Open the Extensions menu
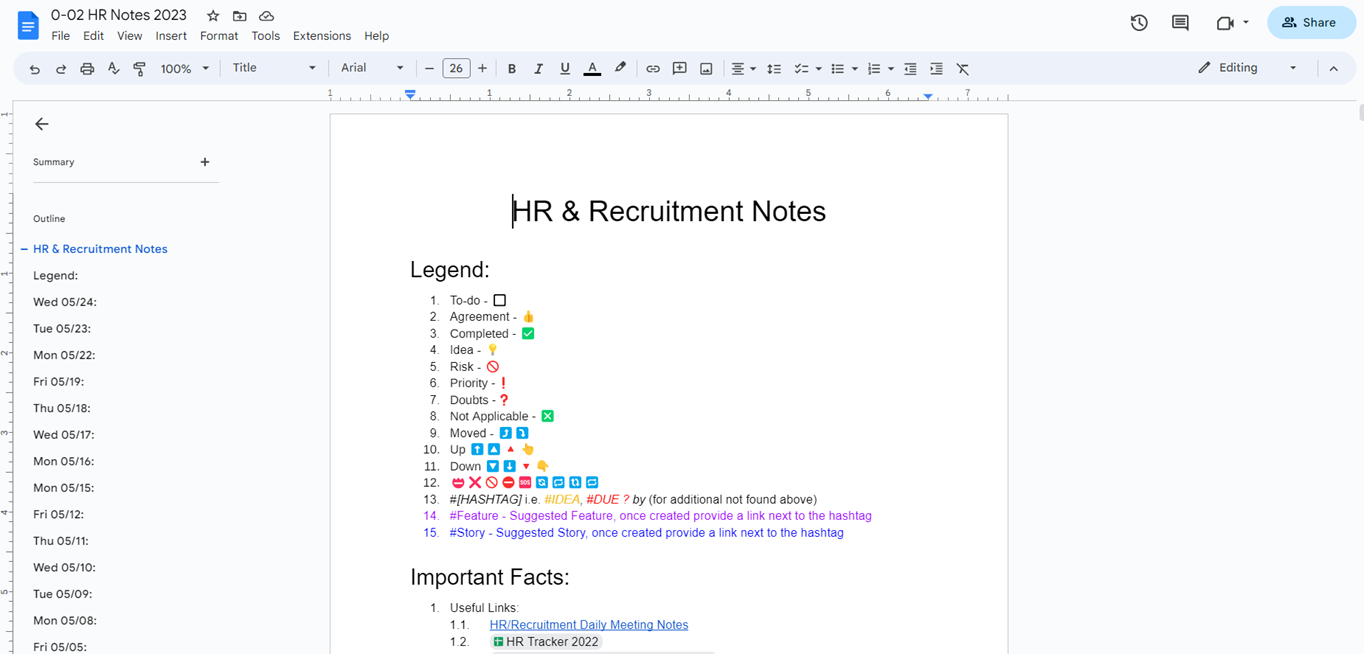 pos(322,36)
